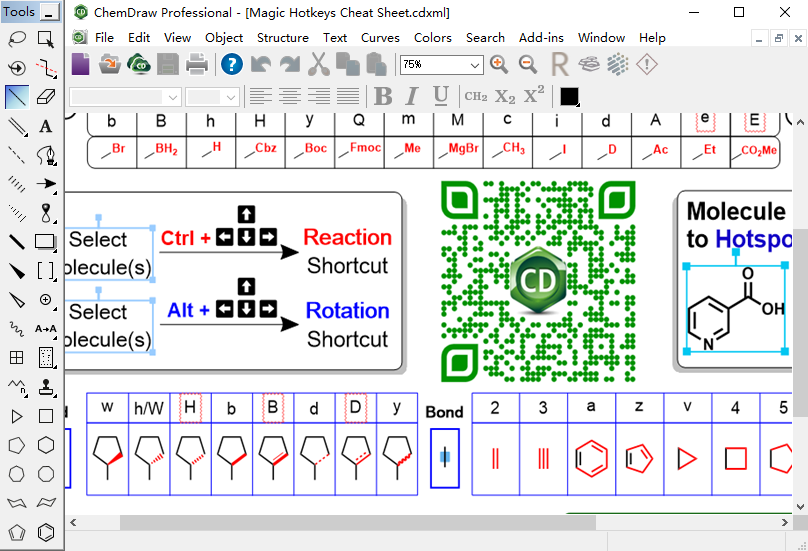Open the blue Help question mark

[232, 64]
